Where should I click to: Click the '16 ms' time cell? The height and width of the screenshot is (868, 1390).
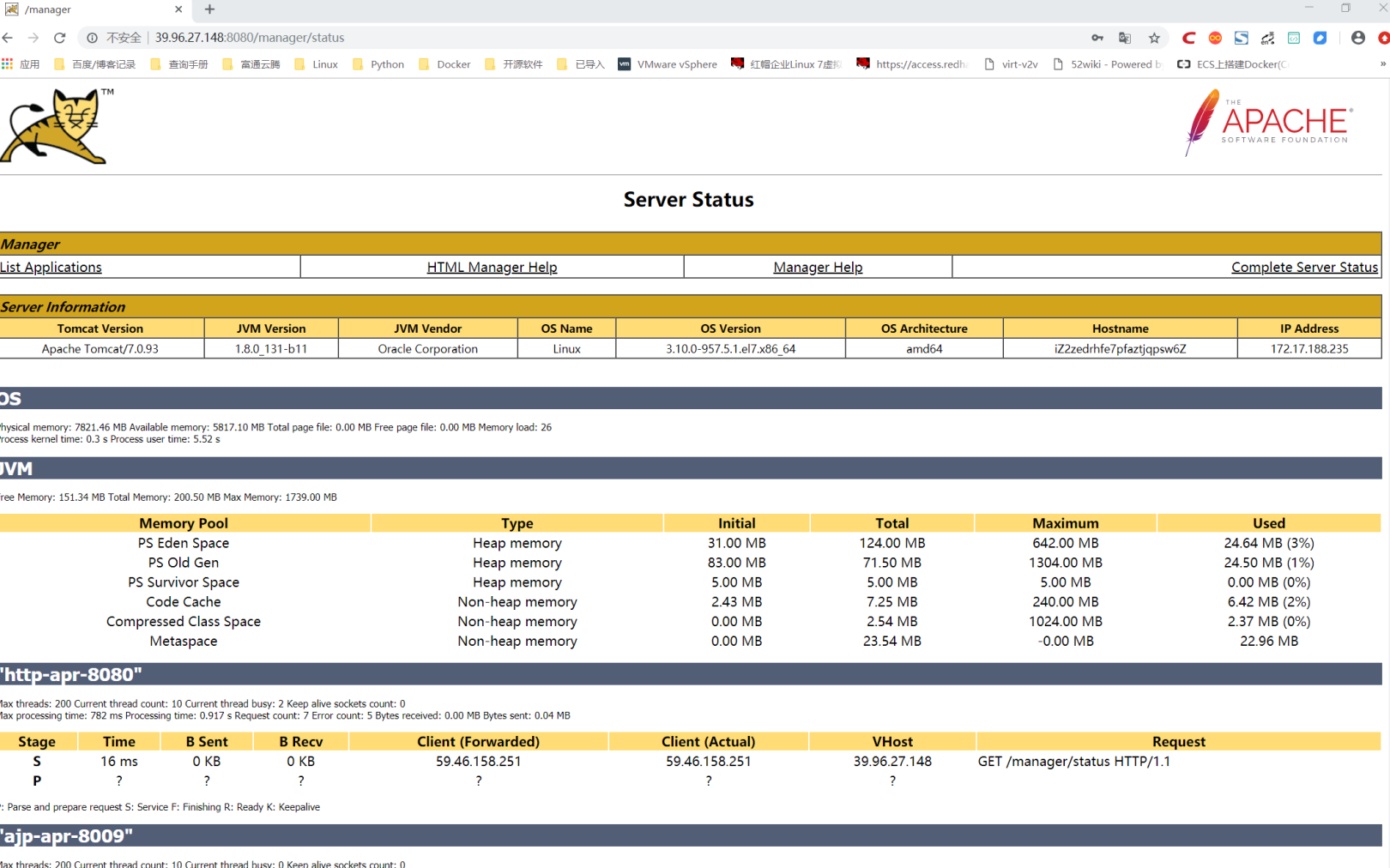tap(119, 762)
